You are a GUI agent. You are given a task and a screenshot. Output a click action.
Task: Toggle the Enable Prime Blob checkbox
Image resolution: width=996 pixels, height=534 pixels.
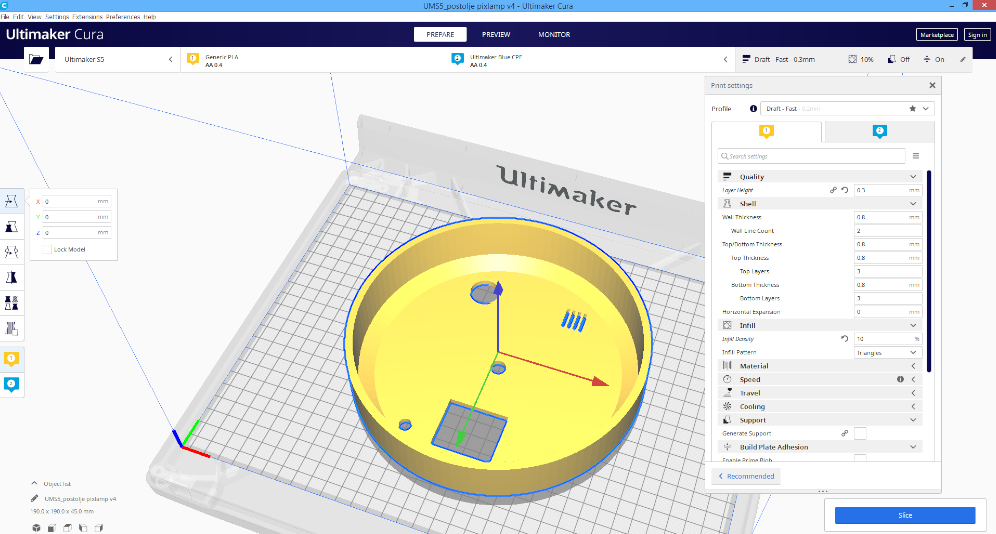tap(860, 458)
